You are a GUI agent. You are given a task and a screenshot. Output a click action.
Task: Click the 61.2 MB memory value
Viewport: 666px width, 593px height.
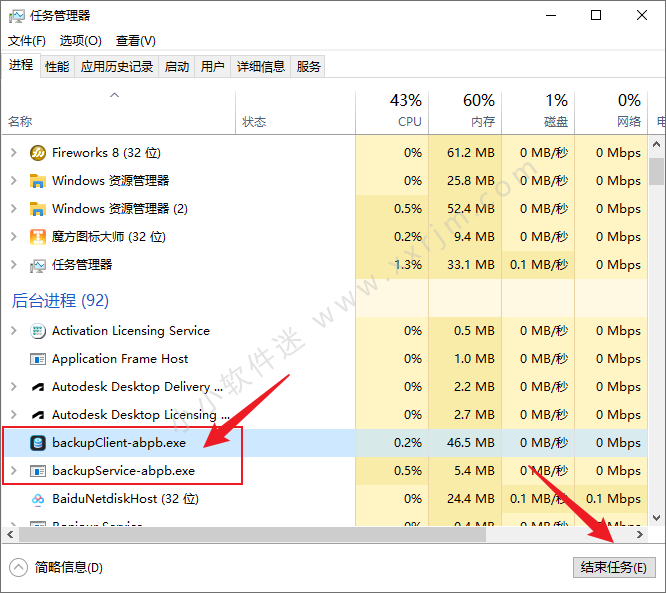tap(471, 153)
